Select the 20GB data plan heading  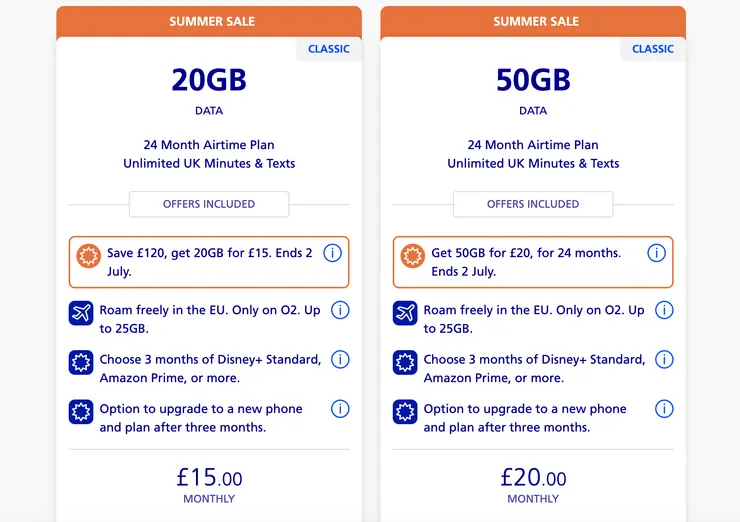(x=209, y=80)
